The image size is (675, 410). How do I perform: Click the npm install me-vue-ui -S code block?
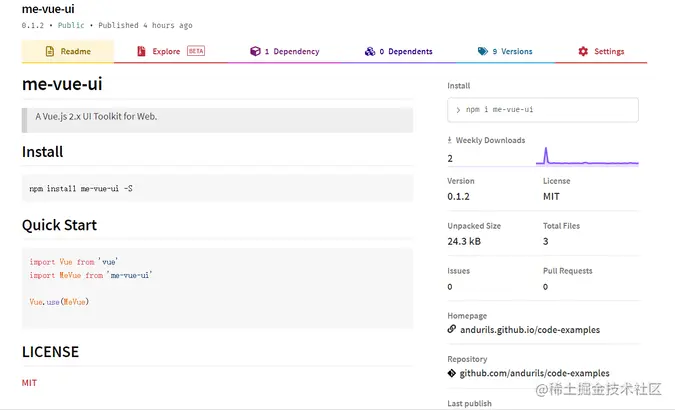217,188
